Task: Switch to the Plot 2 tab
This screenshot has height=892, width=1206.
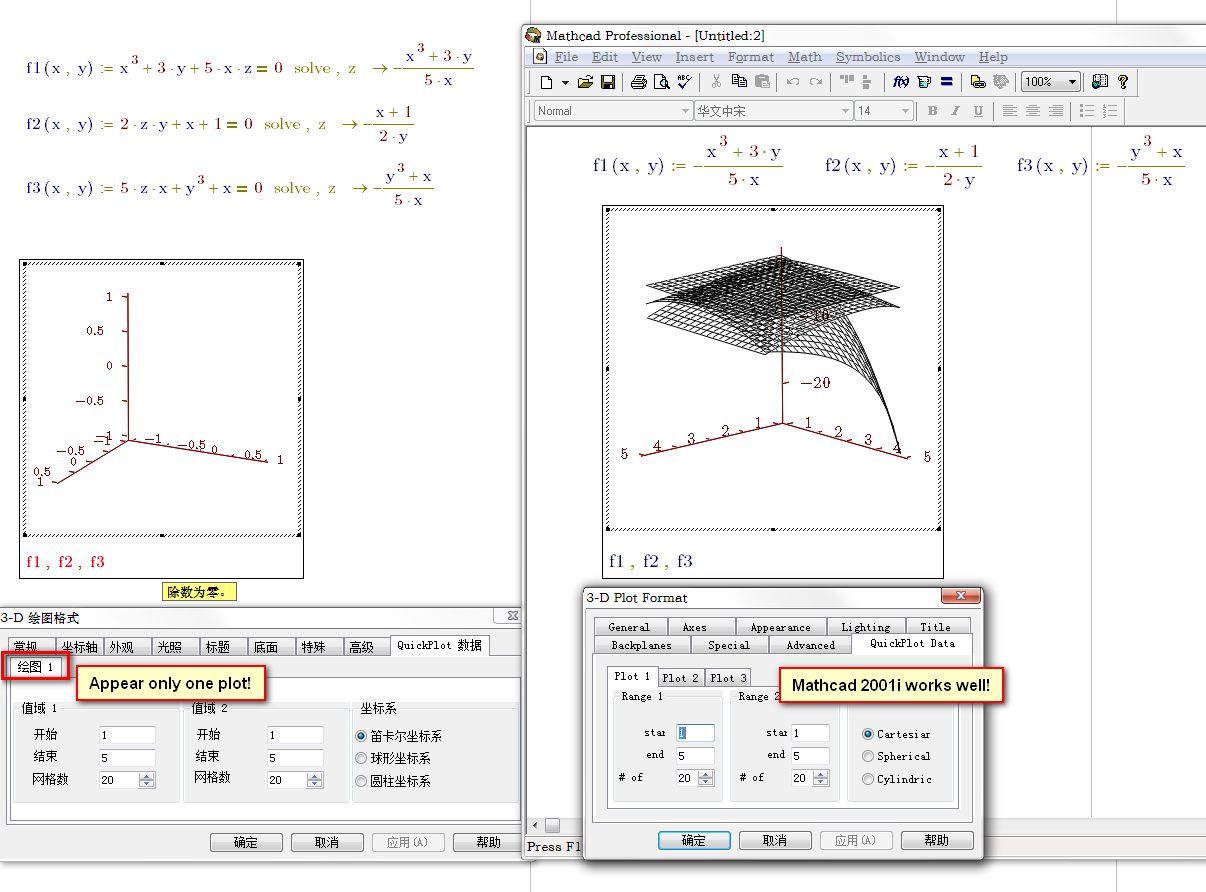Action: [681, 677]
